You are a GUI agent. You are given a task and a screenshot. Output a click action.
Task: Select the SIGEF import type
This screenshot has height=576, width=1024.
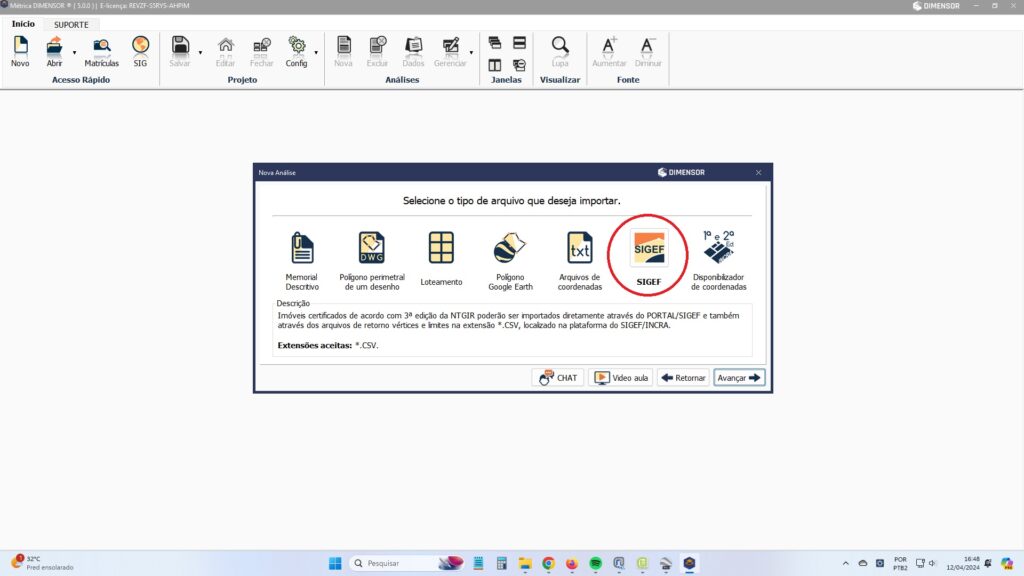tap(648, 259)
